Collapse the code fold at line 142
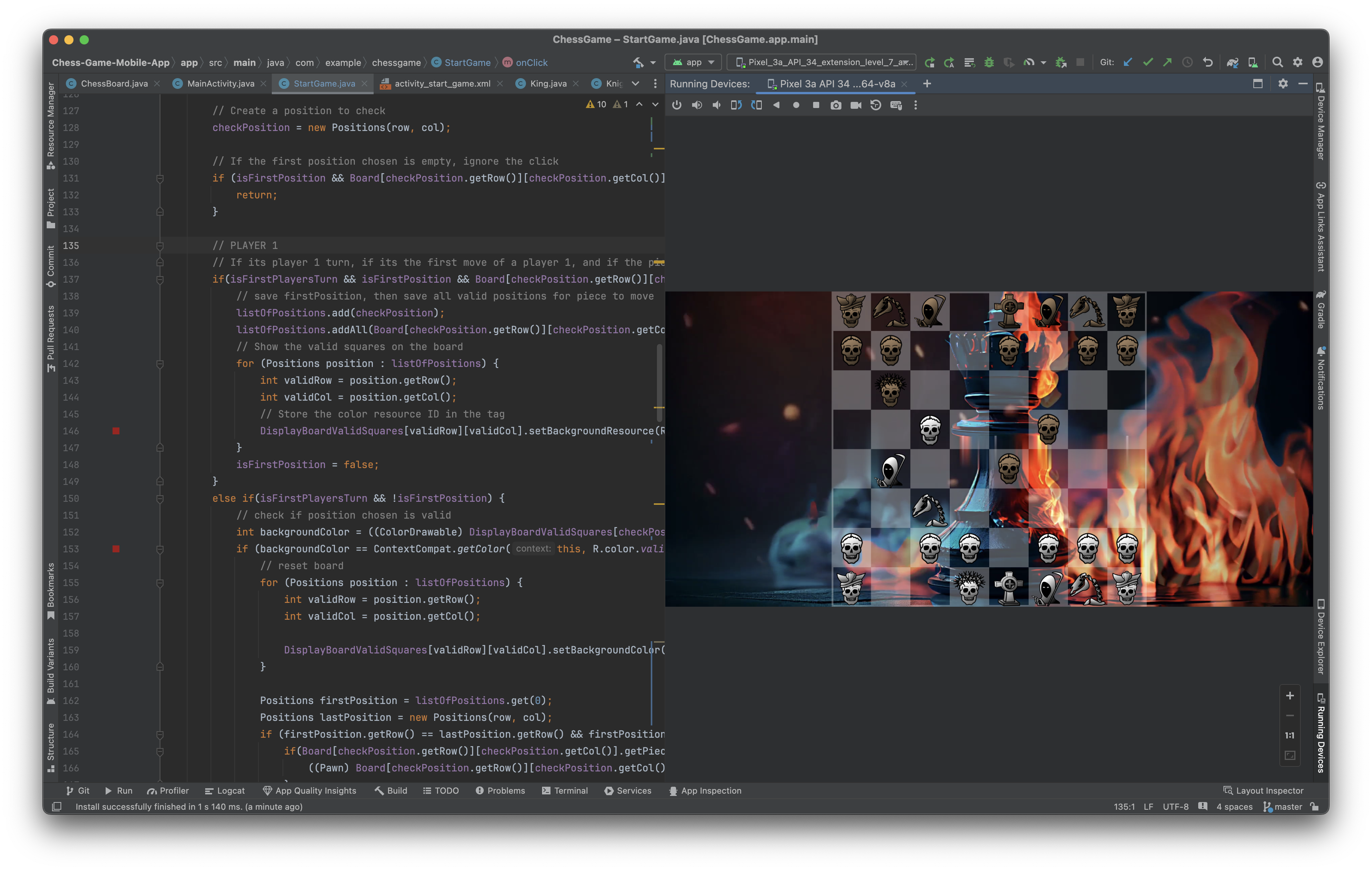The width and height of the screenshot is (1372, 871). [x=160, y=363]
